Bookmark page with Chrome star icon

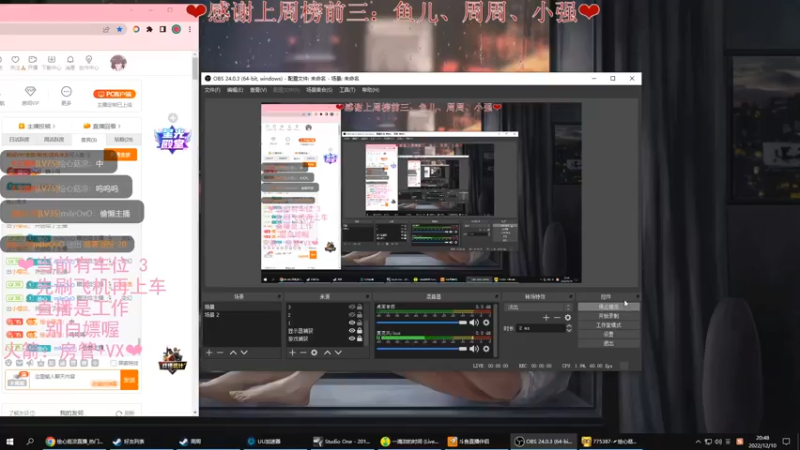coord(120,29)
